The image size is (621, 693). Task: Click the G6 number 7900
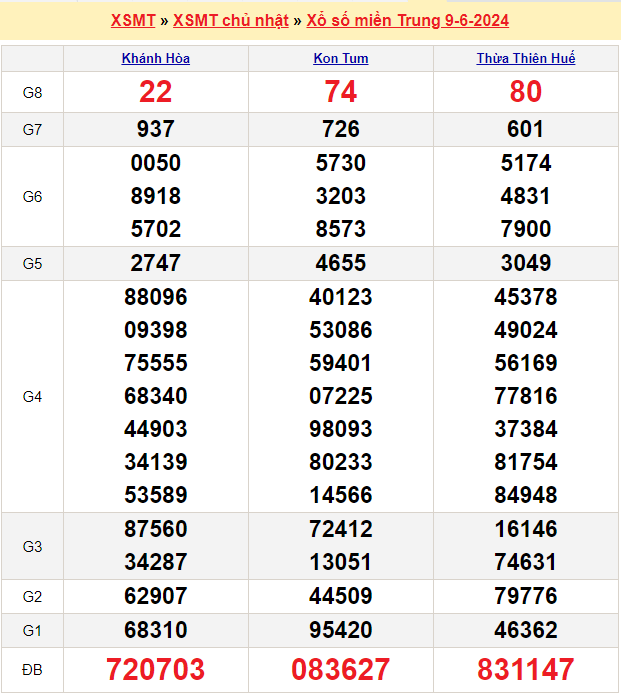pos(526,229)
